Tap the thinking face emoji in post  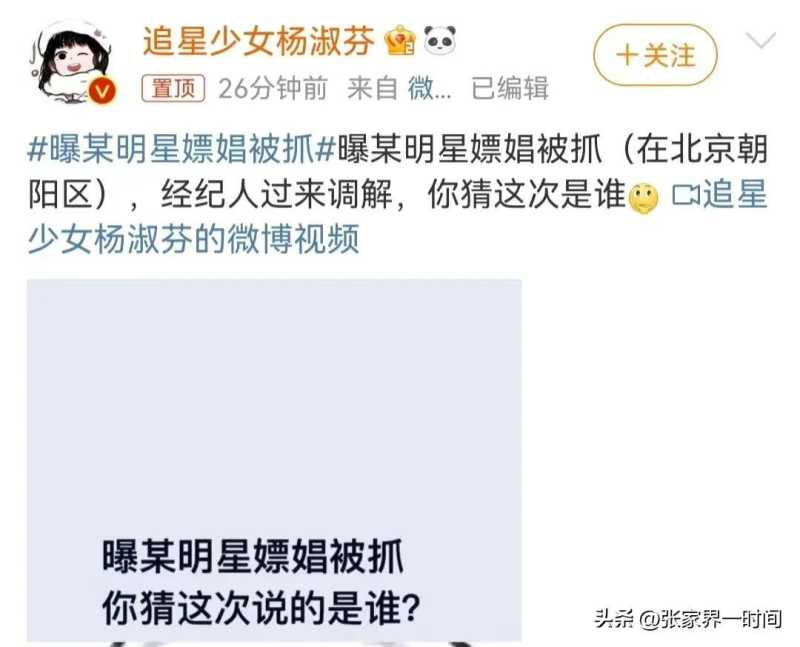pyautogui.click(x=644, y=198)
